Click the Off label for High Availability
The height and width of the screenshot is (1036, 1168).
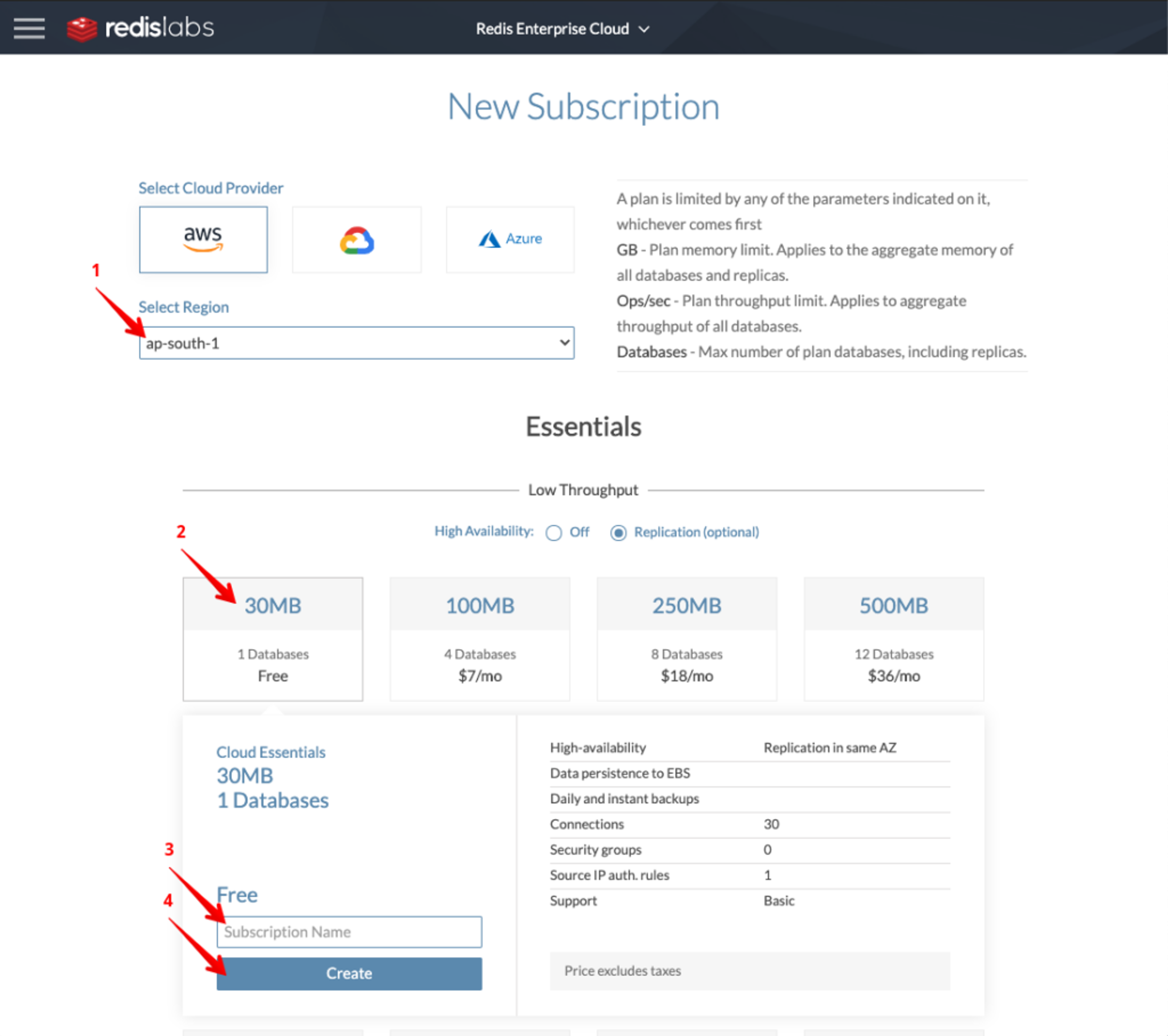click(579, 532)
